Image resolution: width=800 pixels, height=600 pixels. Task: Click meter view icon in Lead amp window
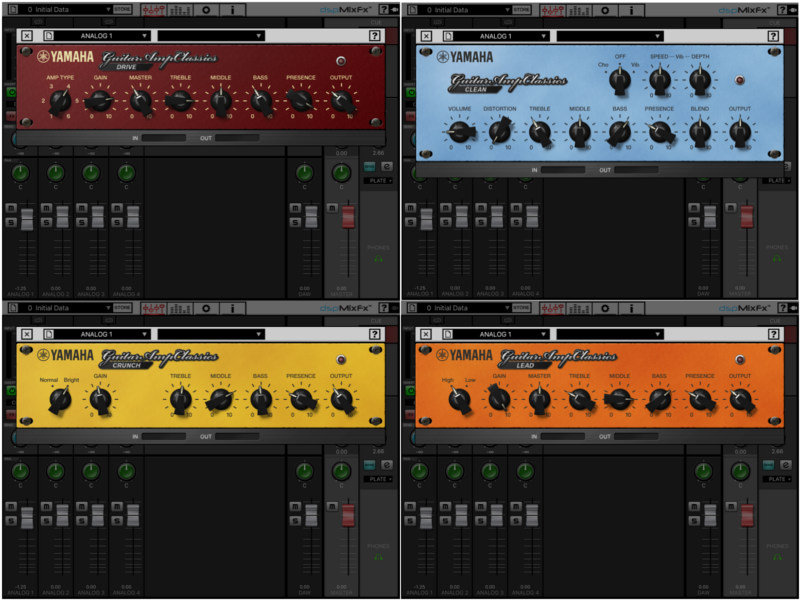pos(579,308)
